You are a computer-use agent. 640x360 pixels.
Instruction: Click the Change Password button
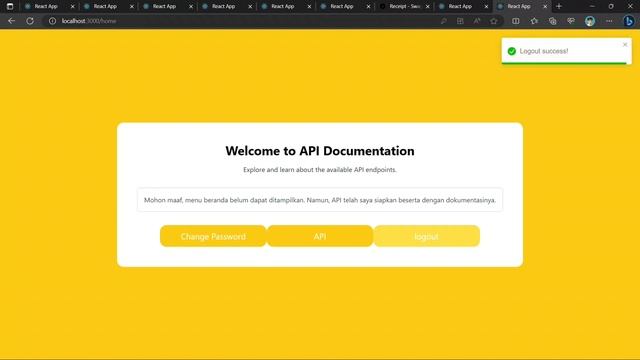[213, 236]
